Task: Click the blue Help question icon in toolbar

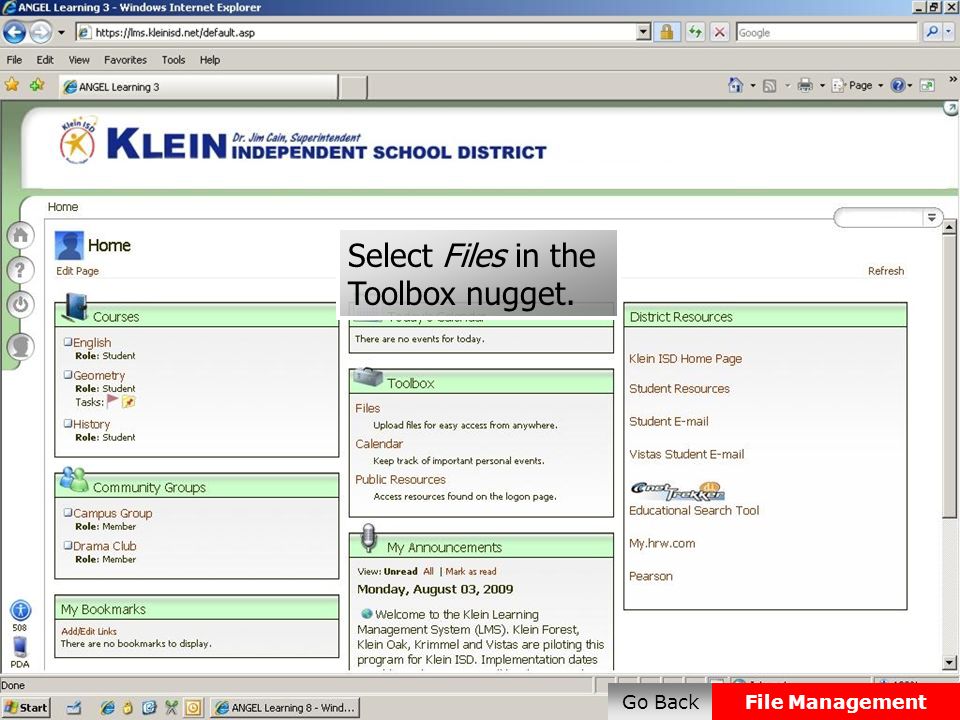Action: [x=898, y=86]
